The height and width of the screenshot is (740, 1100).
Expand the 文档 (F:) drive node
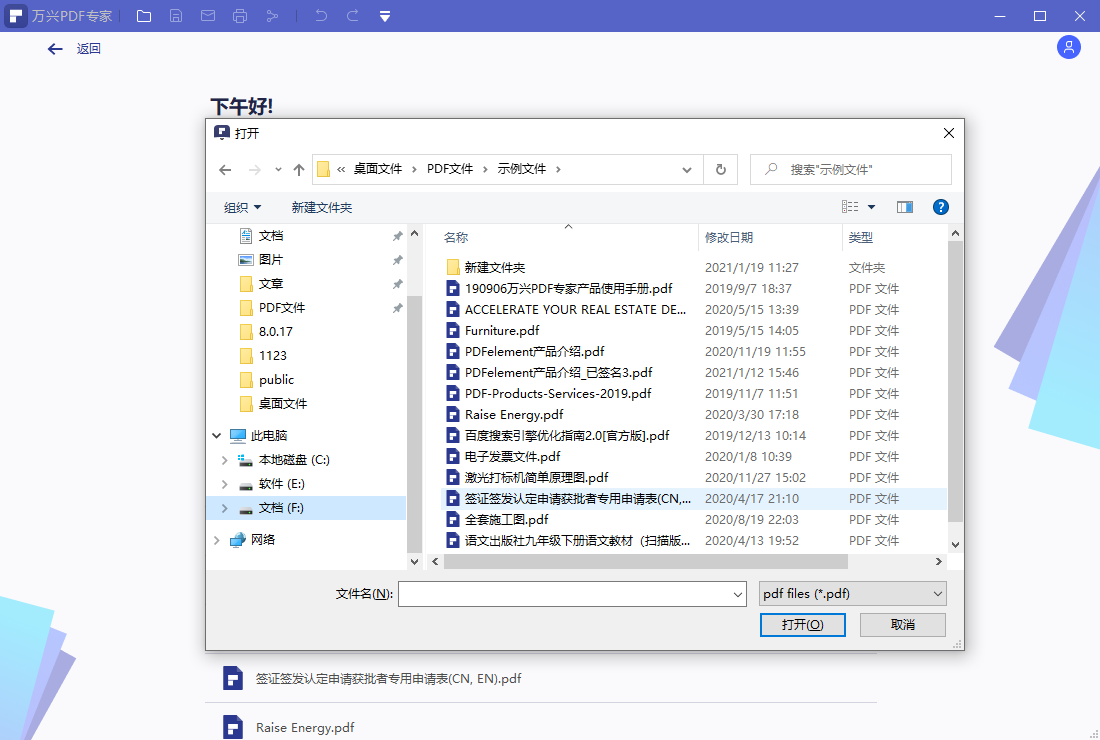pos(224,508)
